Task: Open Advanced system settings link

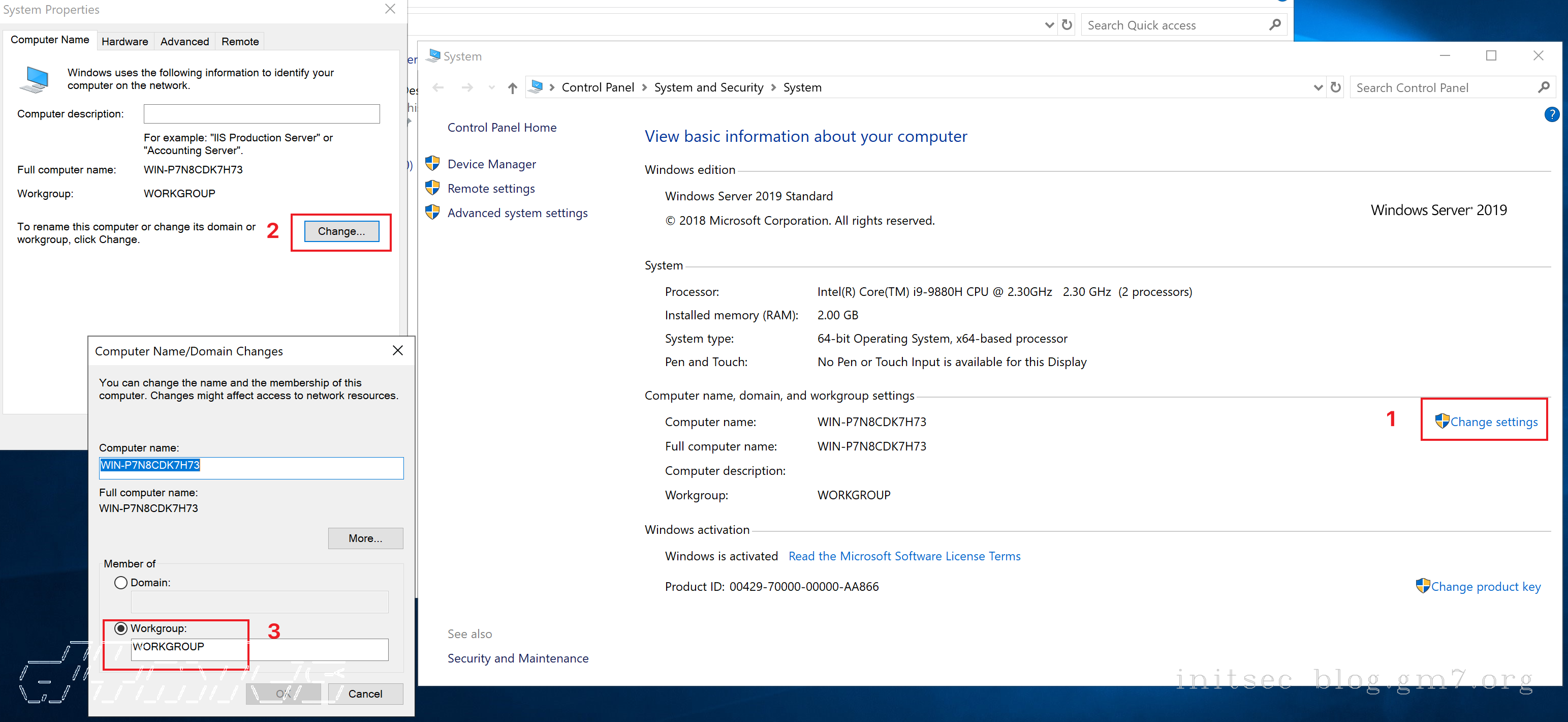Action: click(x=517, y=213)
